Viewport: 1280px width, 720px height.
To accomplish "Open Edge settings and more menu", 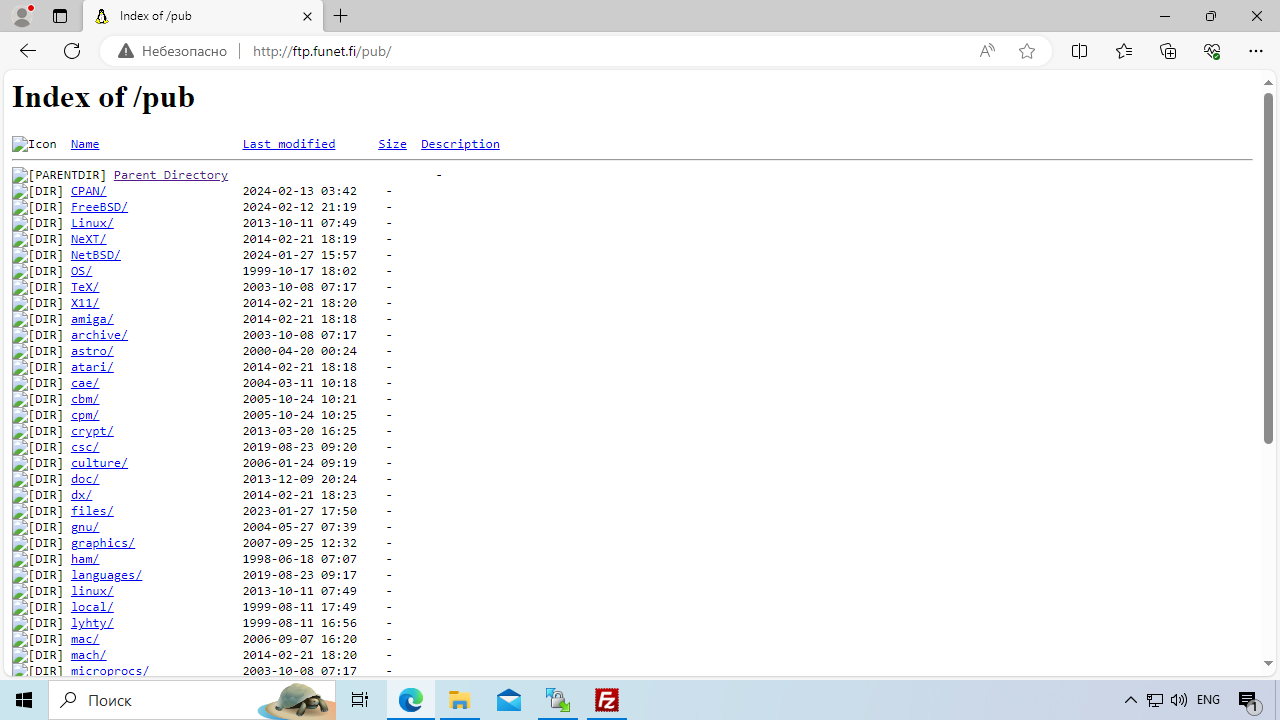I will point(1256,51).
